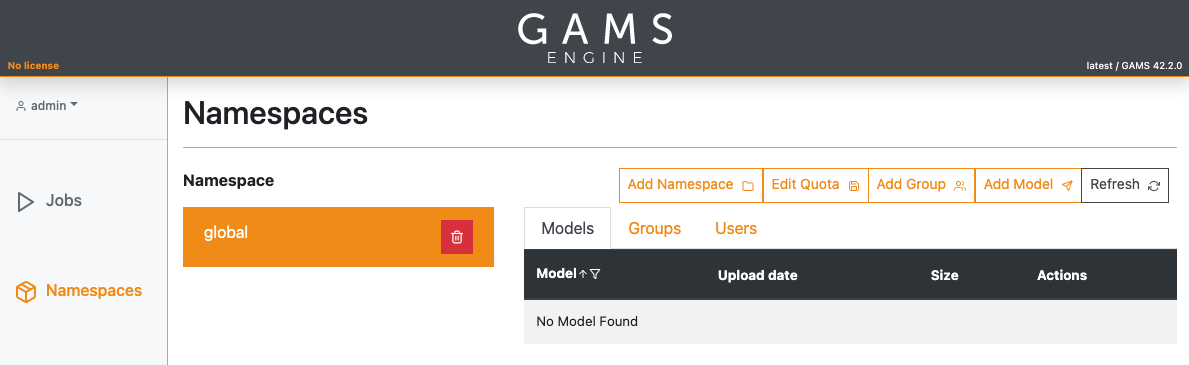The width and height of the screenshot is (1189, 365).
Task: Click the latest / GAMS 42.2.0 version text
Action: tap(1134, 66)
